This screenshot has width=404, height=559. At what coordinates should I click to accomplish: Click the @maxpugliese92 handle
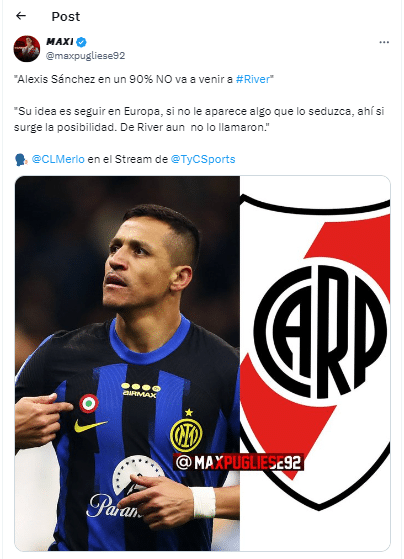(x=86, y=56)
